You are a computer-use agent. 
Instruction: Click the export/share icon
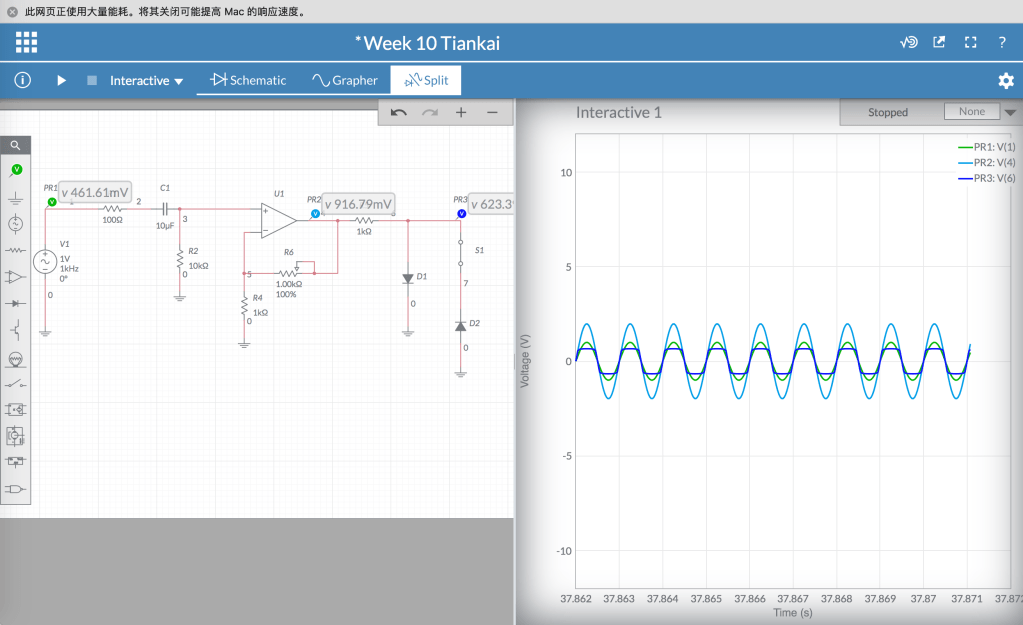tap(939, 42)
